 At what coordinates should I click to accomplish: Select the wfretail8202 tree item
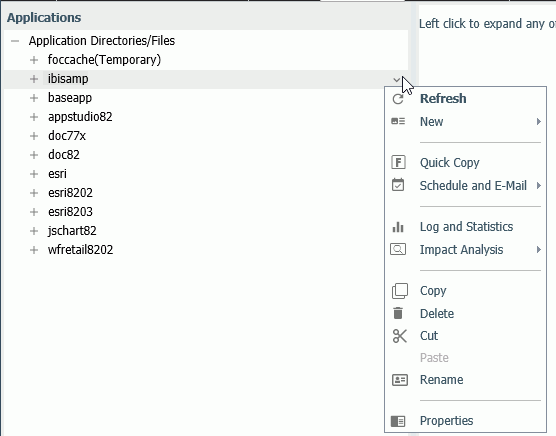point(80,250)
